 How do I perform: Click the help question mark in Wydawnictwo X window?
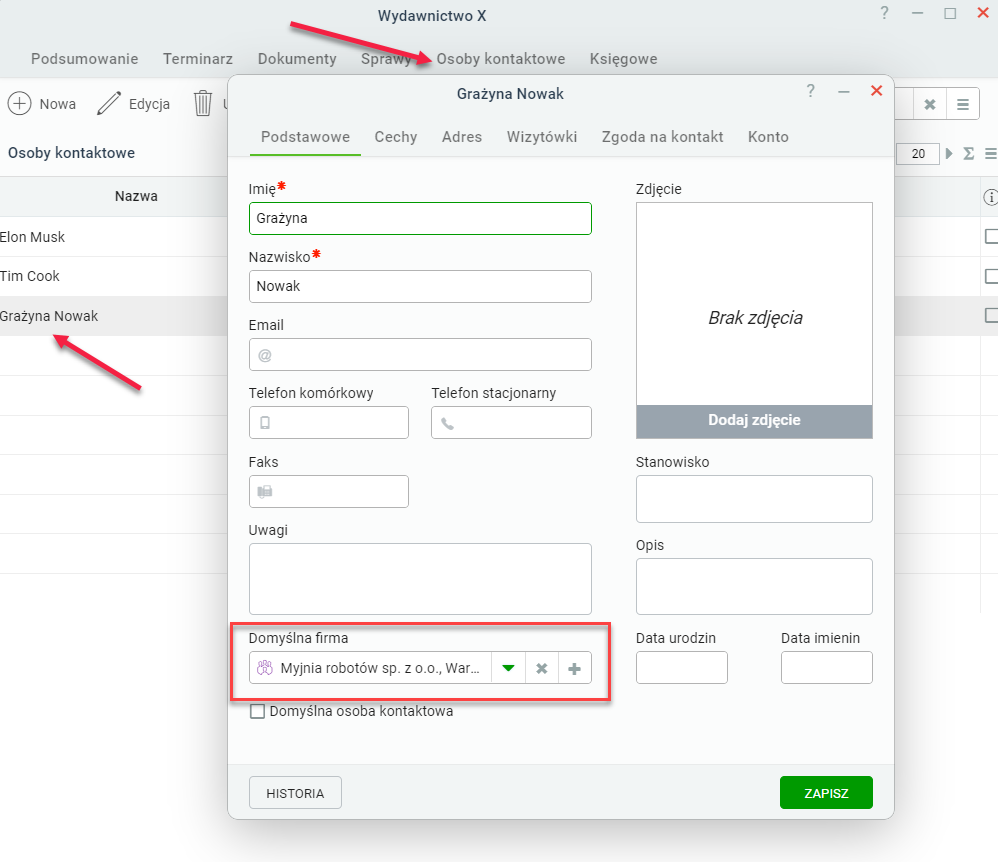pos(884,13)
